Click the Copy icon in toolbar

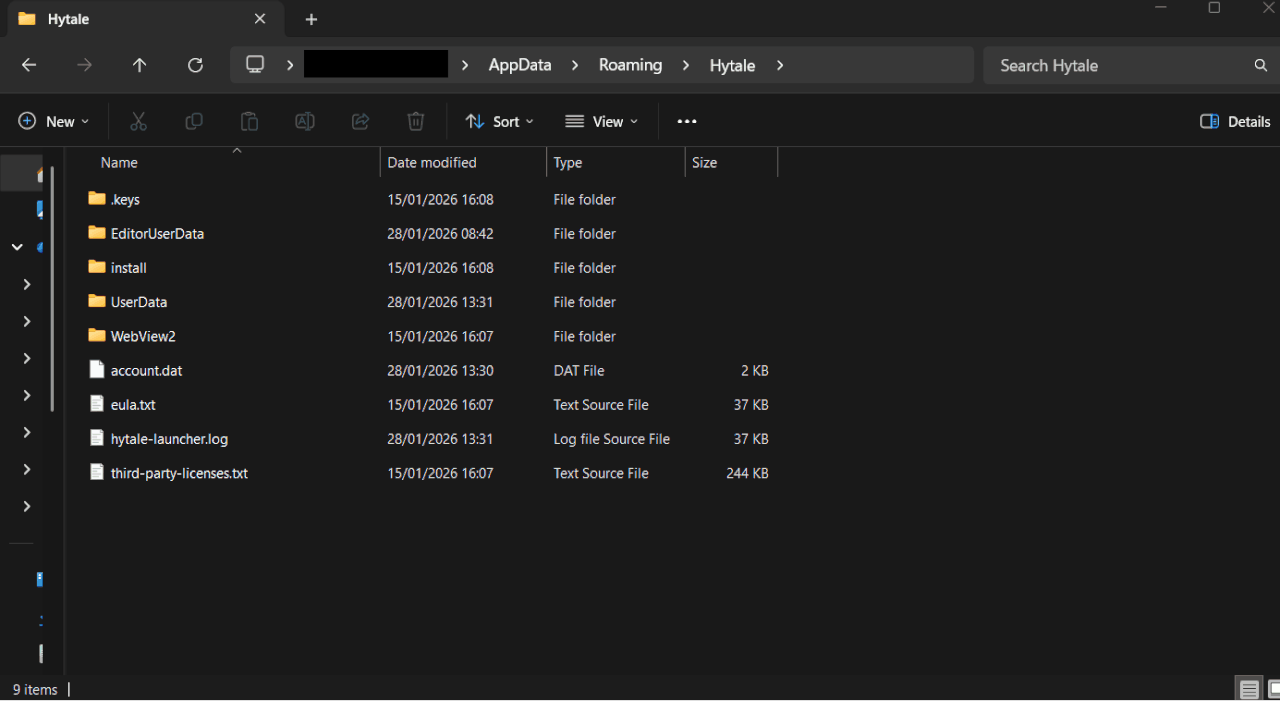(194, 121)
